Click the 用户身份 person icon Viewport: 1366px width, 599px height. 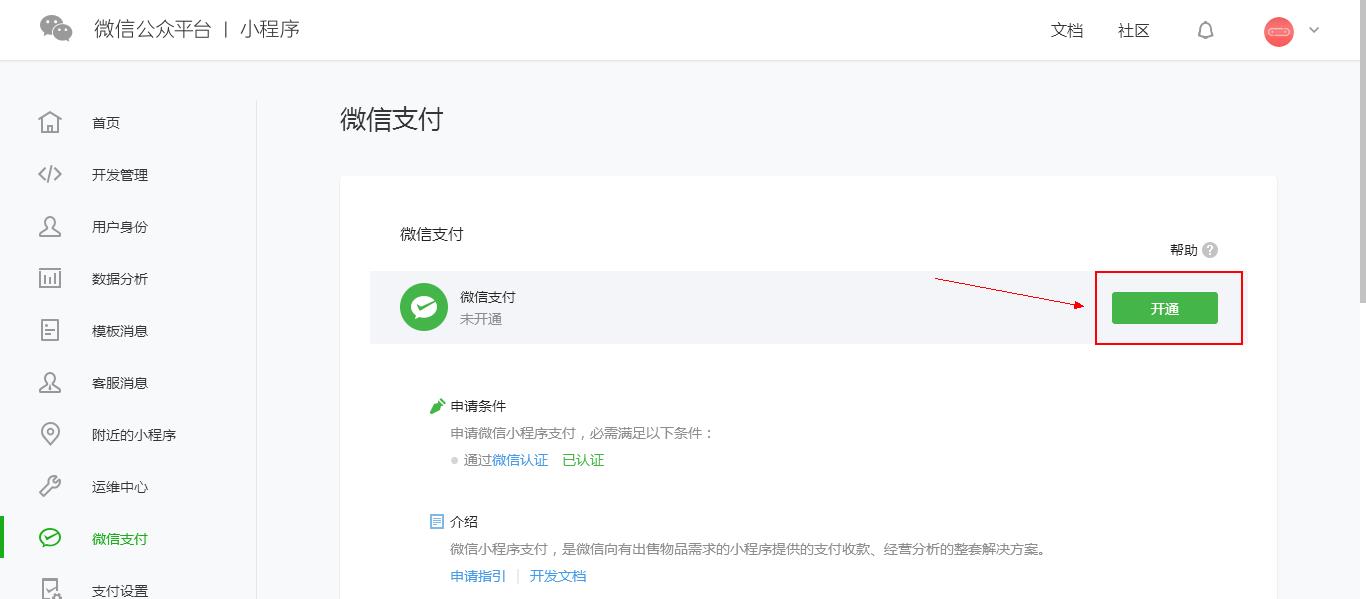coord(50,226)
